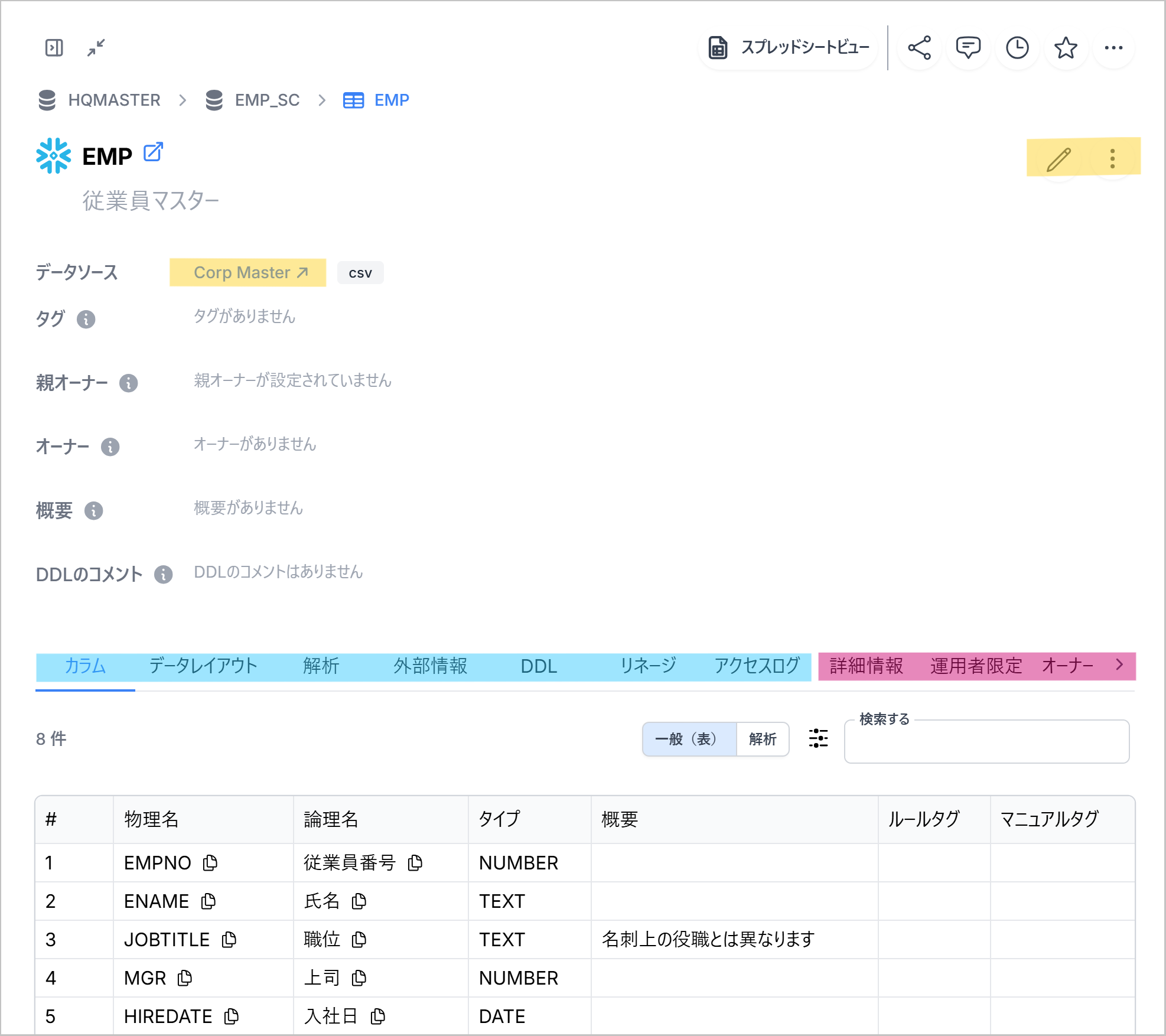Click the 物理名 column header
The width and height of the screenshot is (1166, 1036).
[203, 820]
